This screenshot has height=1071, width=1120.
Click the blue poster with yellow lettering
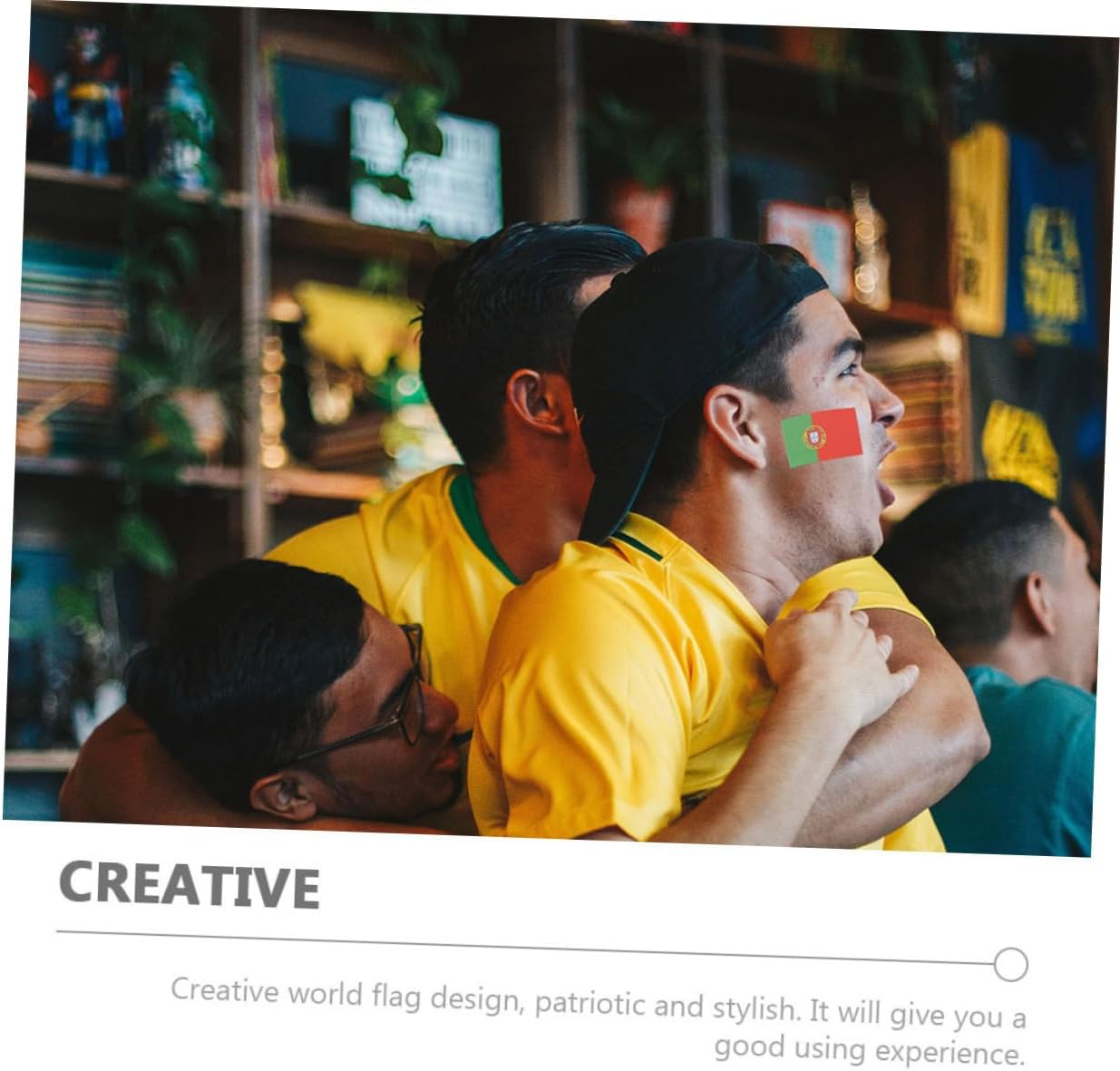point(1052,243)
